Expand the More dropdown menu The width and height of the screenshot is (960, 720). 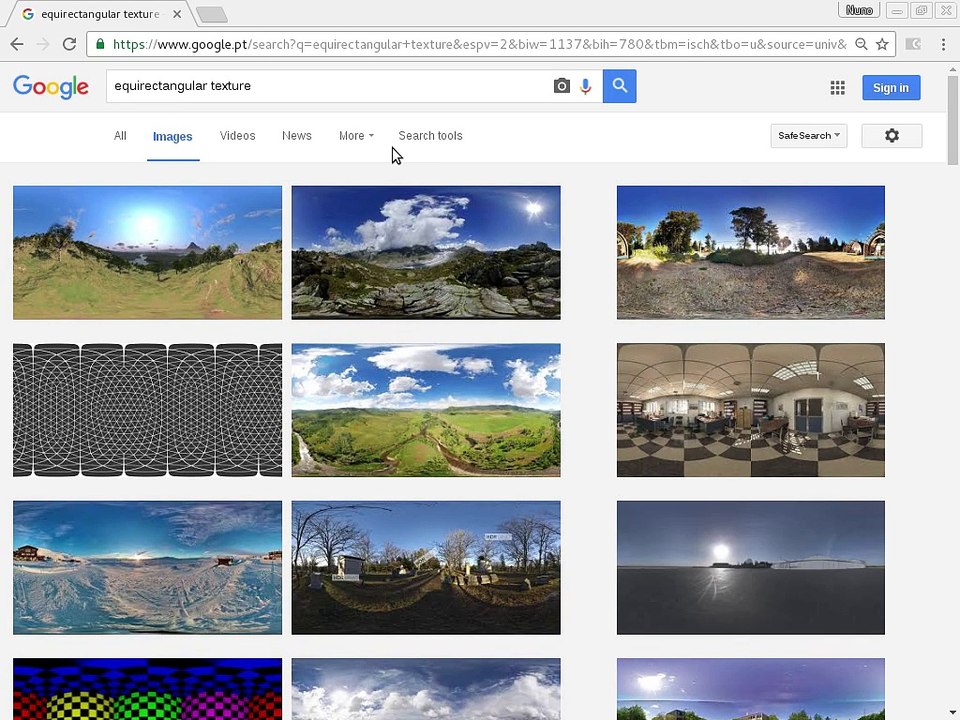(x=356, y=135)
